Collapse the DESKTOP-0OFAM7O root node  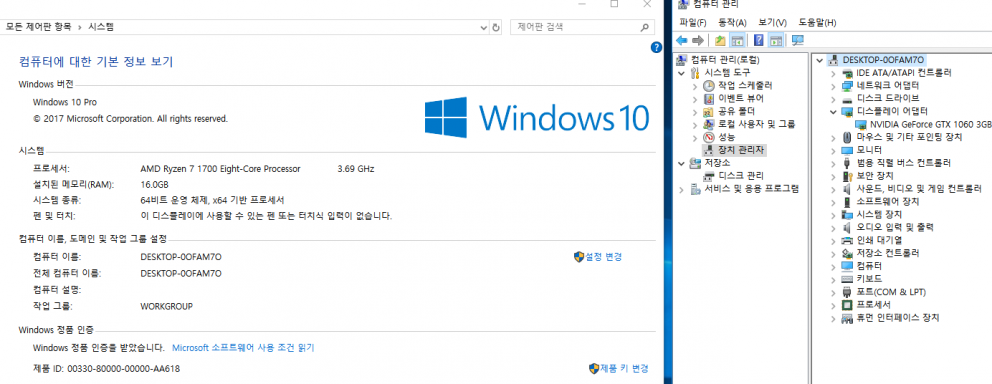point(820,60)
